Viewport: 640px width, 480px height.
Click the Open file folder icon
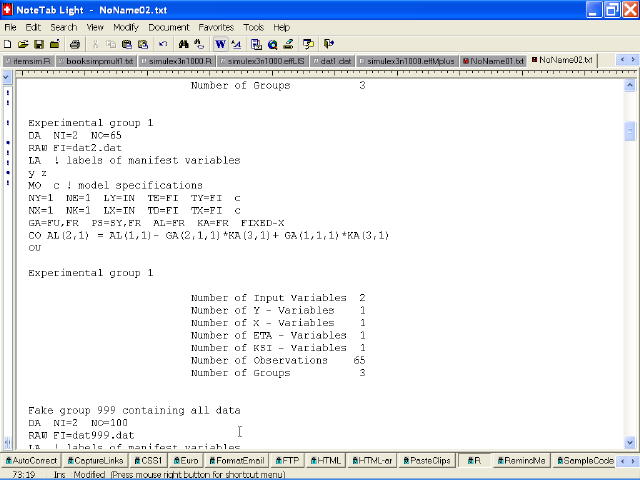click(x=23, y=44)
